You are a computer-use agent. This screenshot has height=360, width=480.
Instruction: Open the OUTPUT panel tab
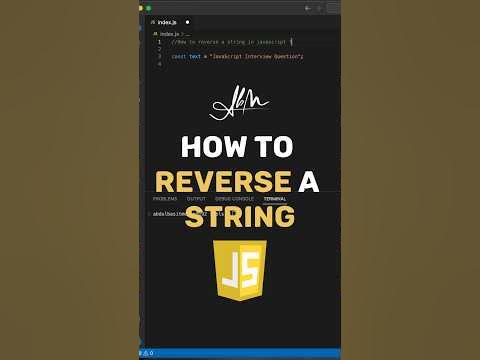click(196, 199)
